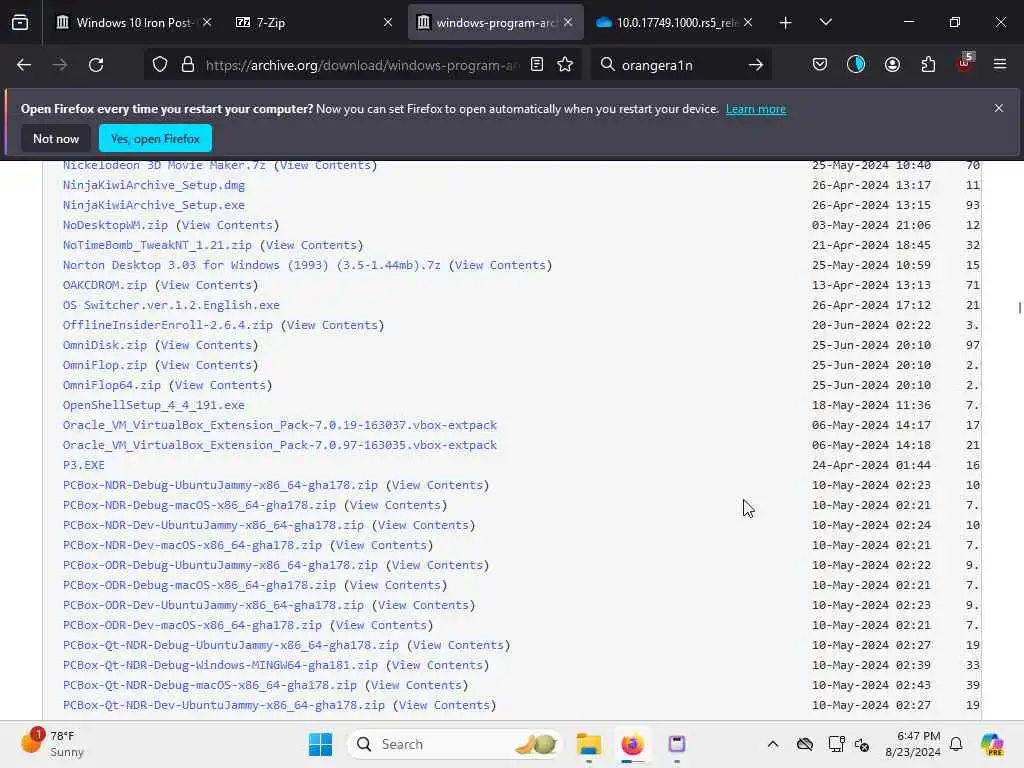1024x768 pixels.
Task: Open Norton Desktop 3.03 for Windows .7z
Action: tap(251, 265)
